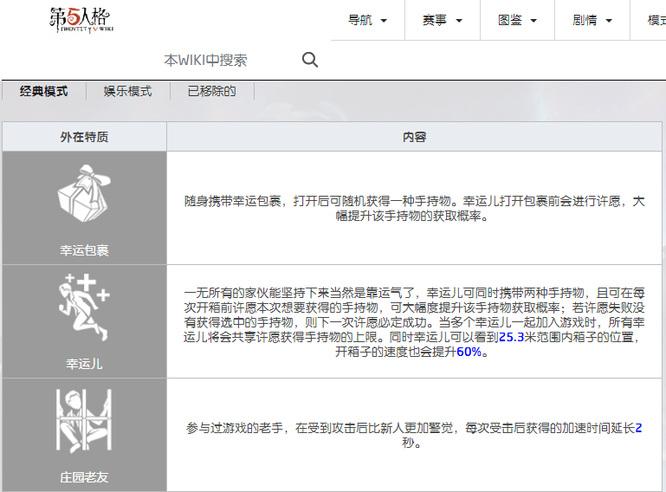Click the 幸运包裹 trait label
666x492 pixels.
click(84, 250)
